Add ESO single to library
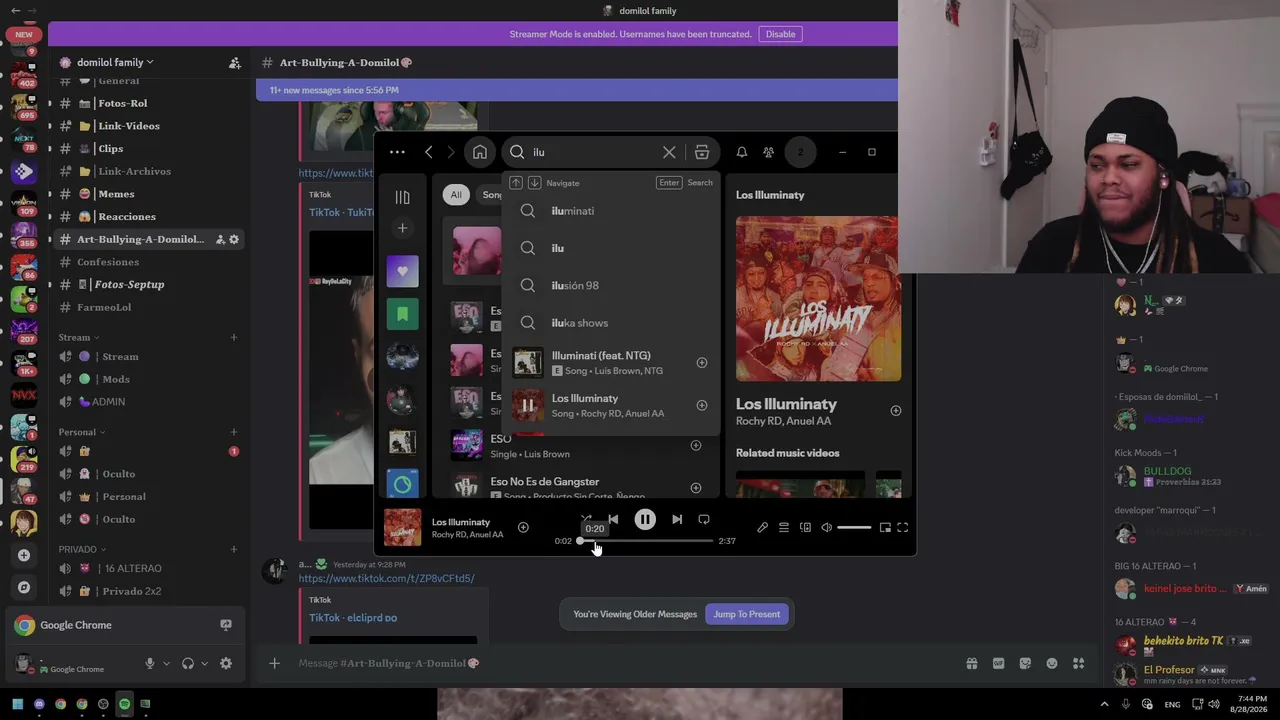1280x720 pixels. [696, 445]
